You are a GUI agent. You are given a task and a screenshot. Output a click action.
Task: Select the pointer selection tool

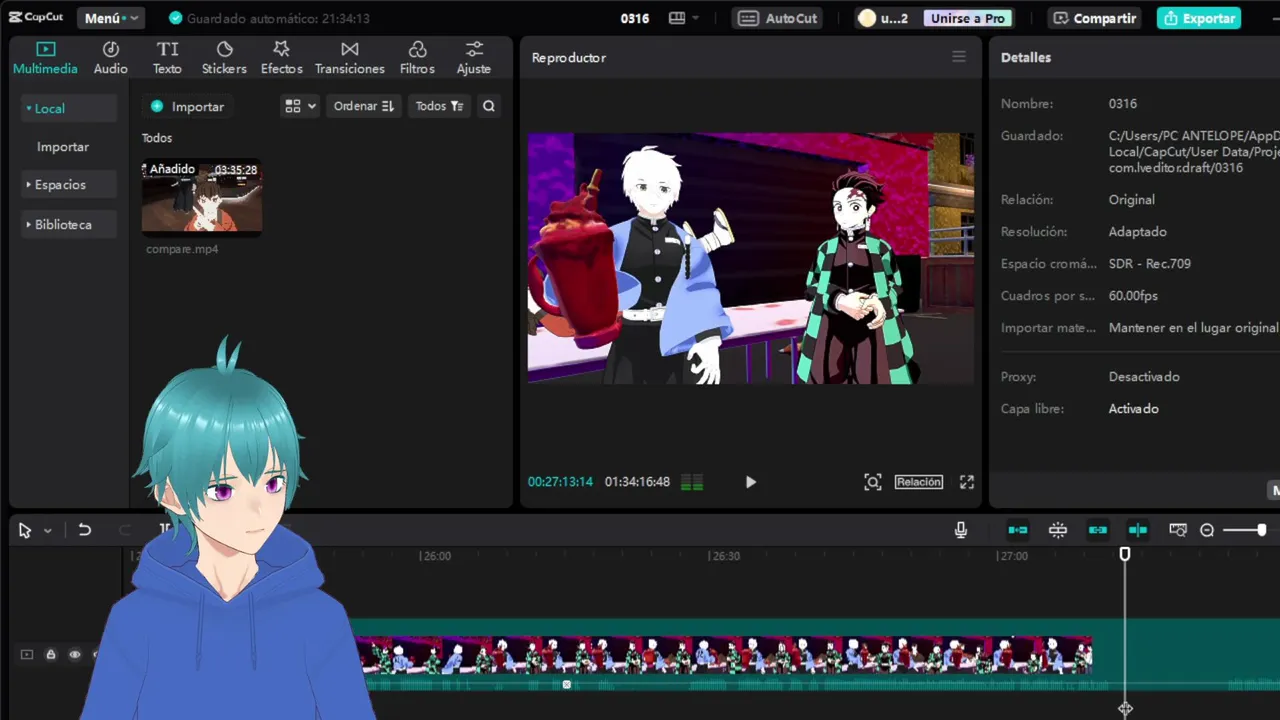(25, 531)
